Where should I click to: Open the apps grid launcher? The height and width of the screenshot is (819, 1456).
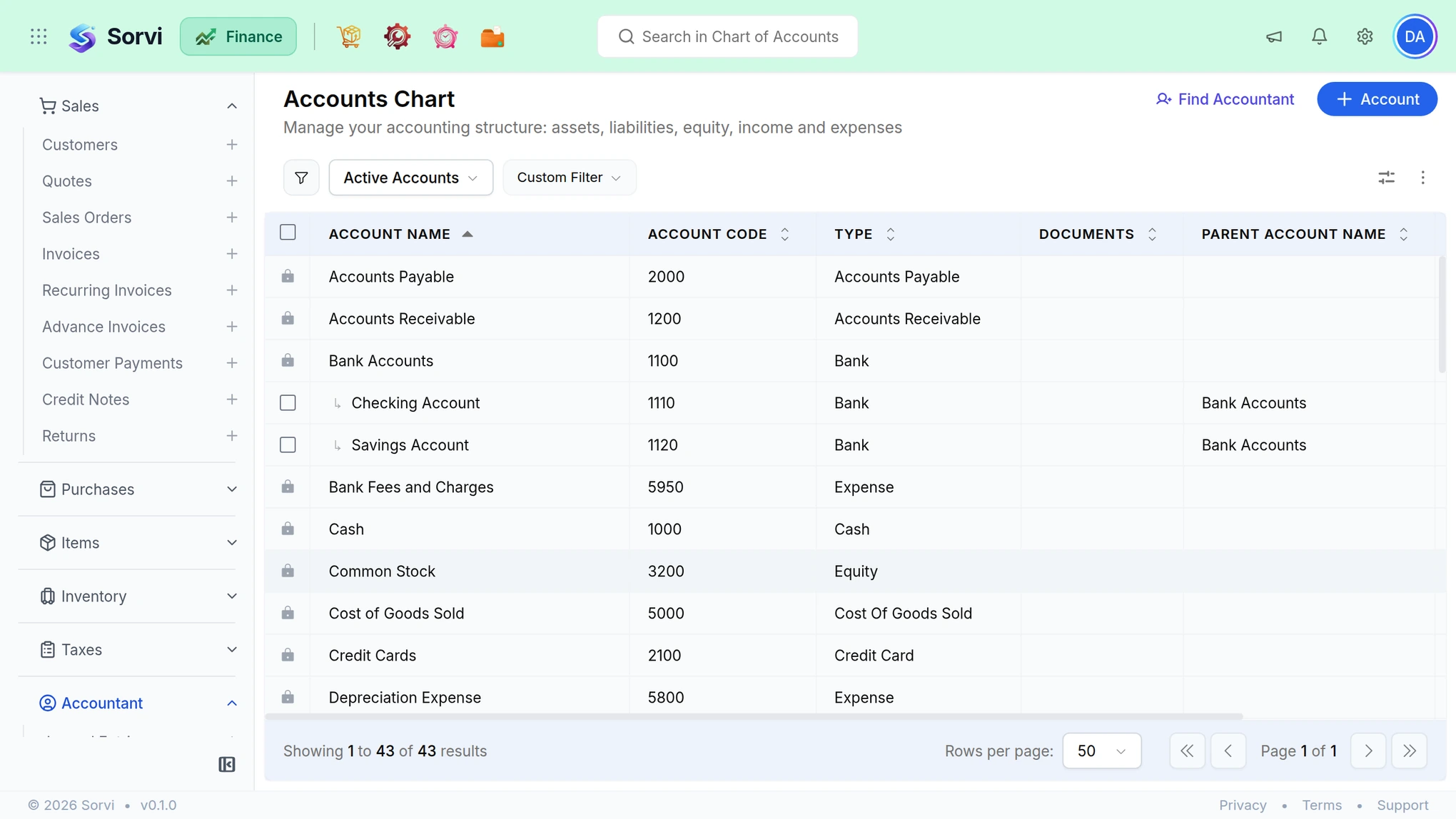click(39, 36)
